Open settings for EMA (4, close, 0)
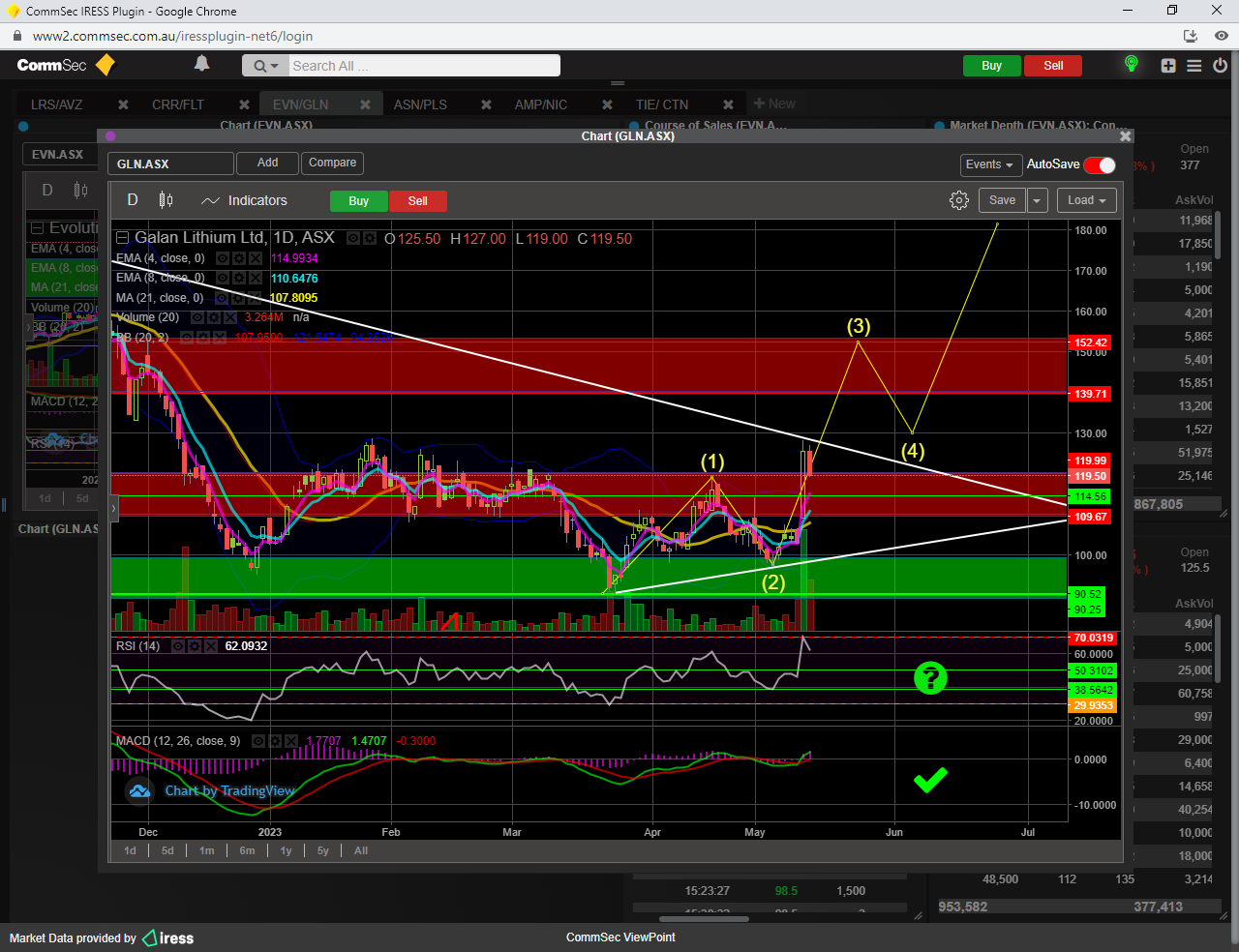 pyautogui.click(x=239, y=258)
